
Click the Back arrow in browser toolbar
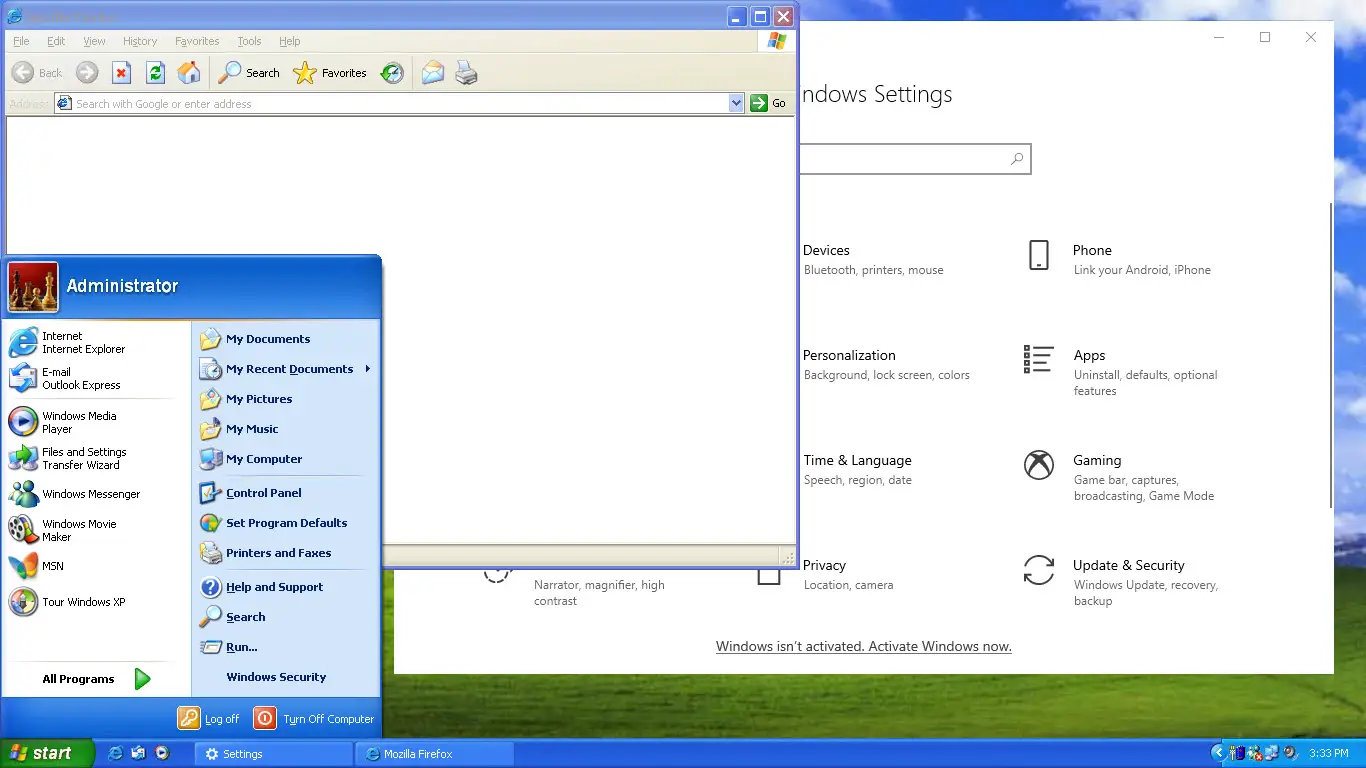(22, 73)
